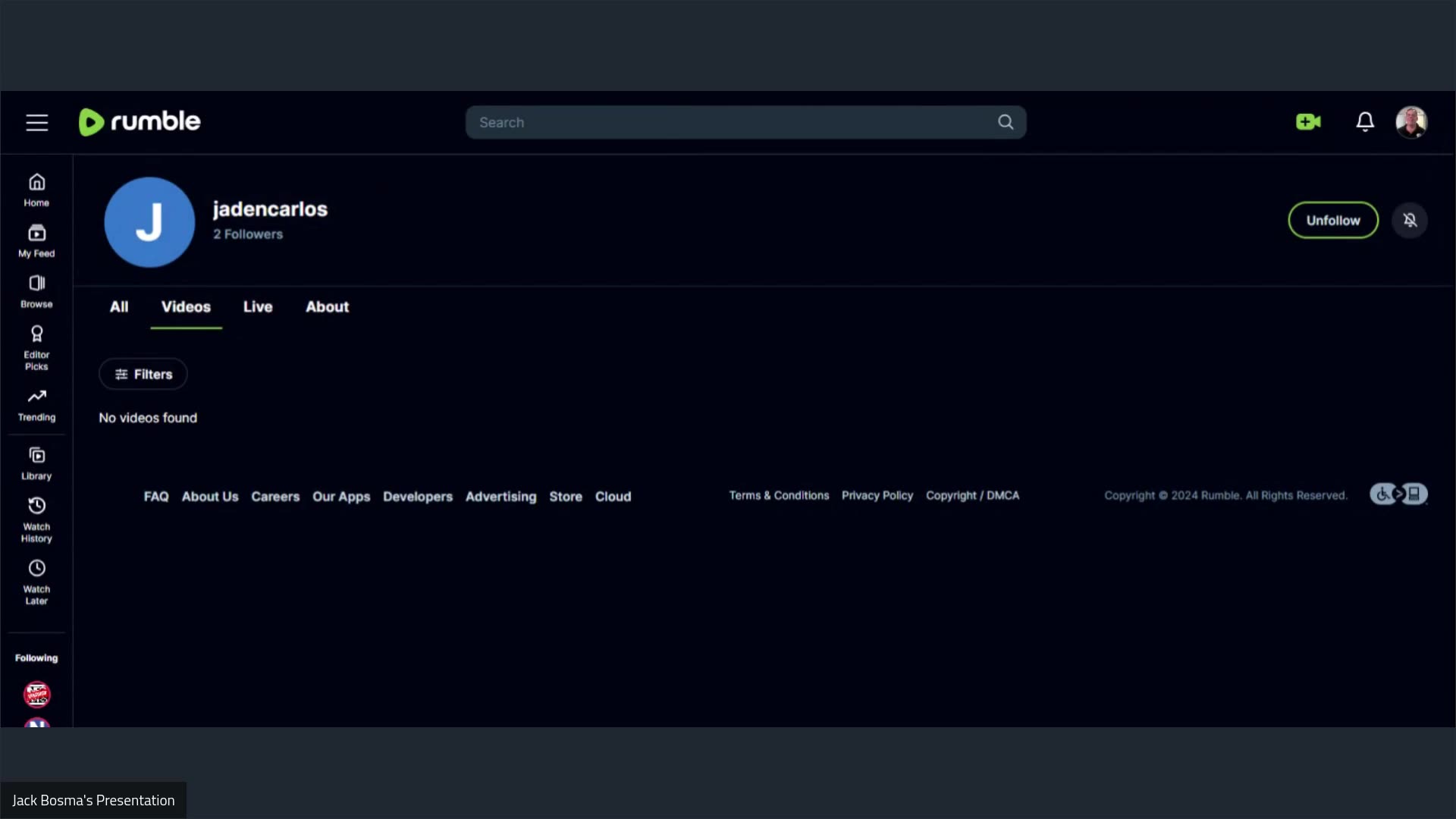Toggle channel notifications with the bell icon
1456x819 pixels.
(1410, 220)
